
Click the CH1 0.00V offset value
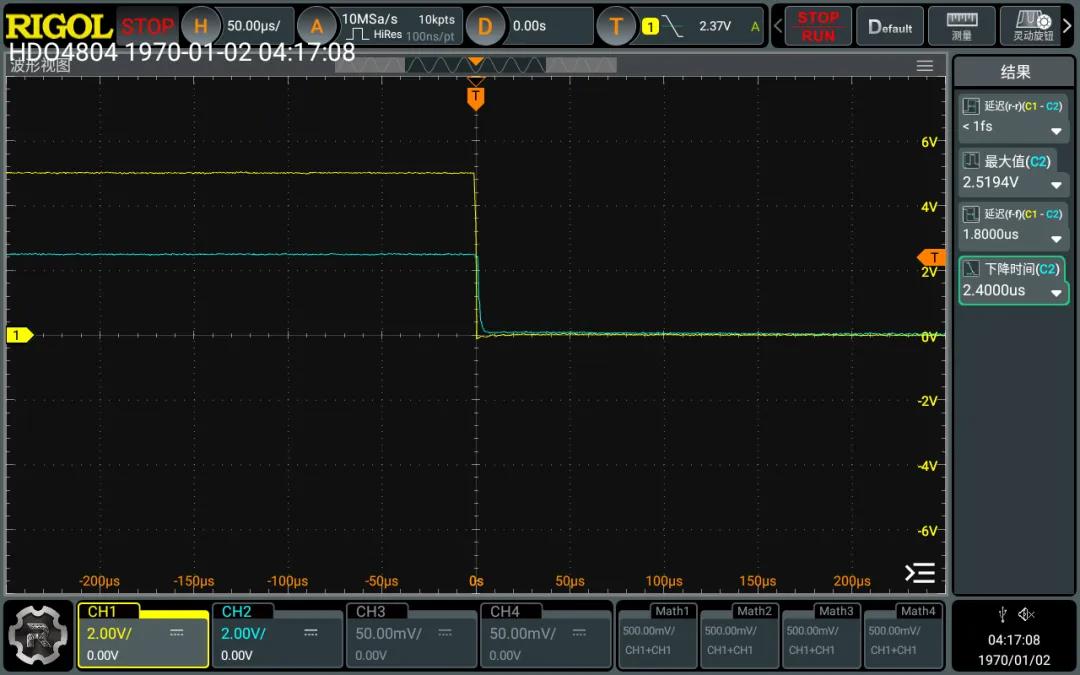click(x=102, y=655)
